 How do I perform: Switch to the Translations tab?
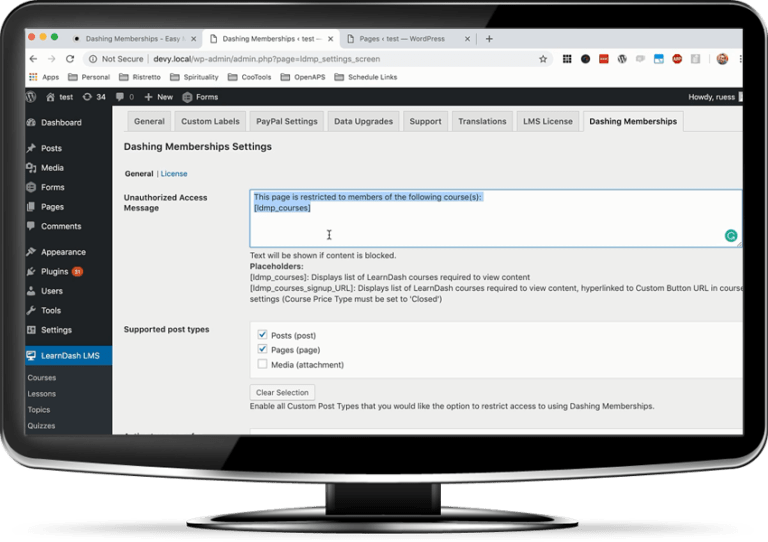pyautogui.click(x=482, y=121)
